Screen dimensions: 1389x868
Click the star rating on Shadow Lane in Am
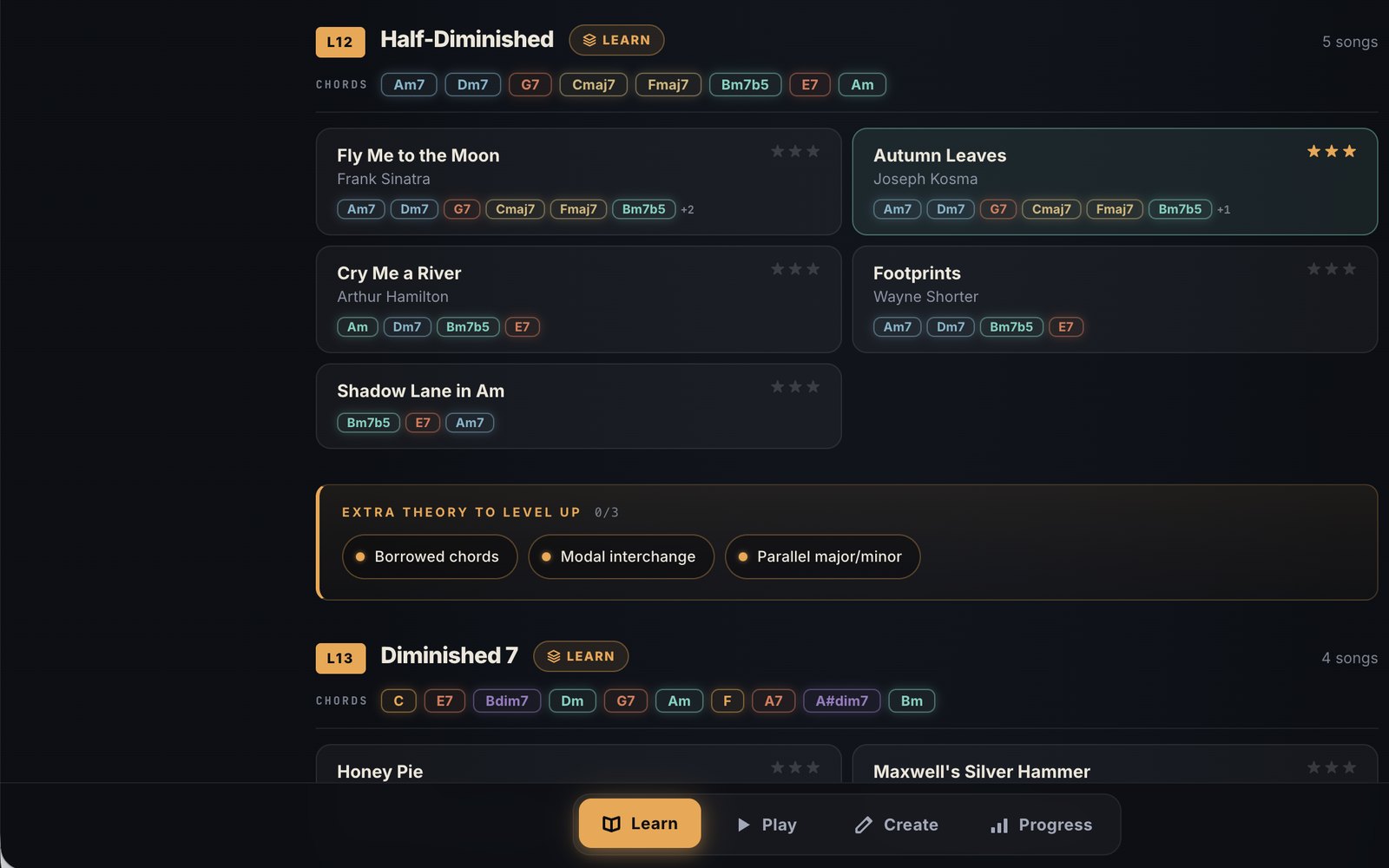(x=795, y=386)
